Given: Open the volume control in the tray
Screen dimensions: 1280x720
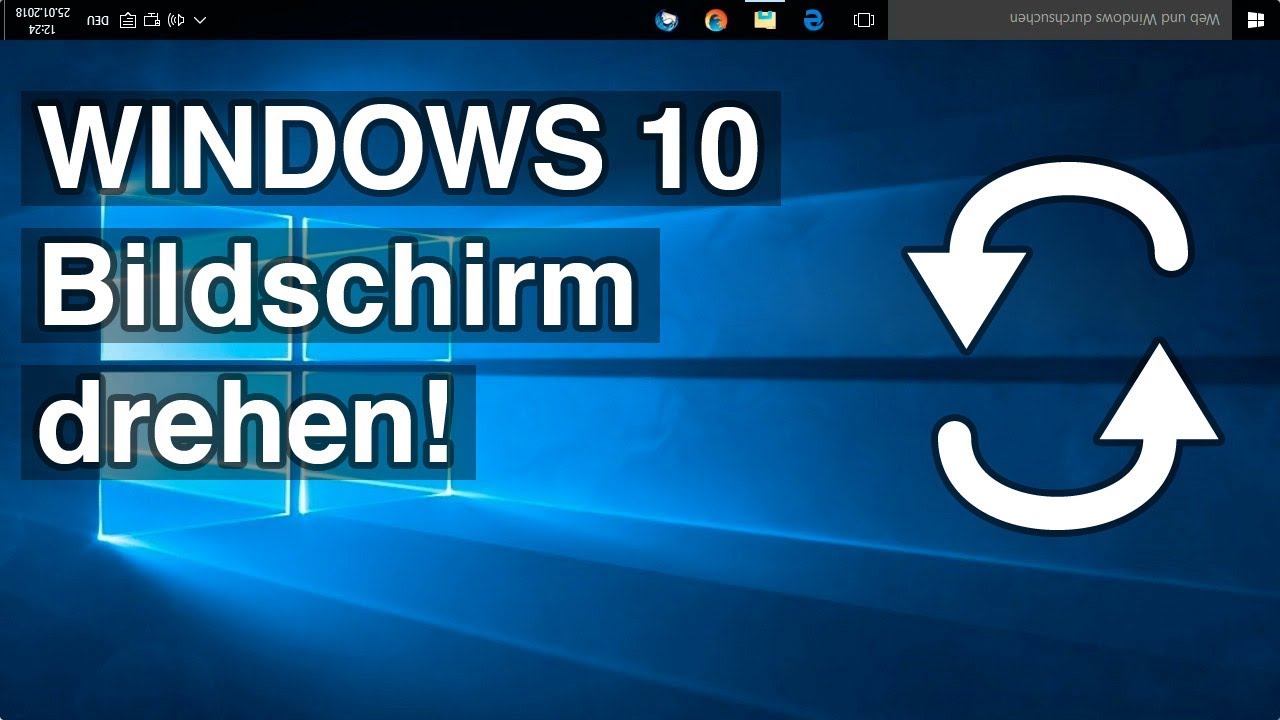Looking at the screenshot, I should coord(176,20).
